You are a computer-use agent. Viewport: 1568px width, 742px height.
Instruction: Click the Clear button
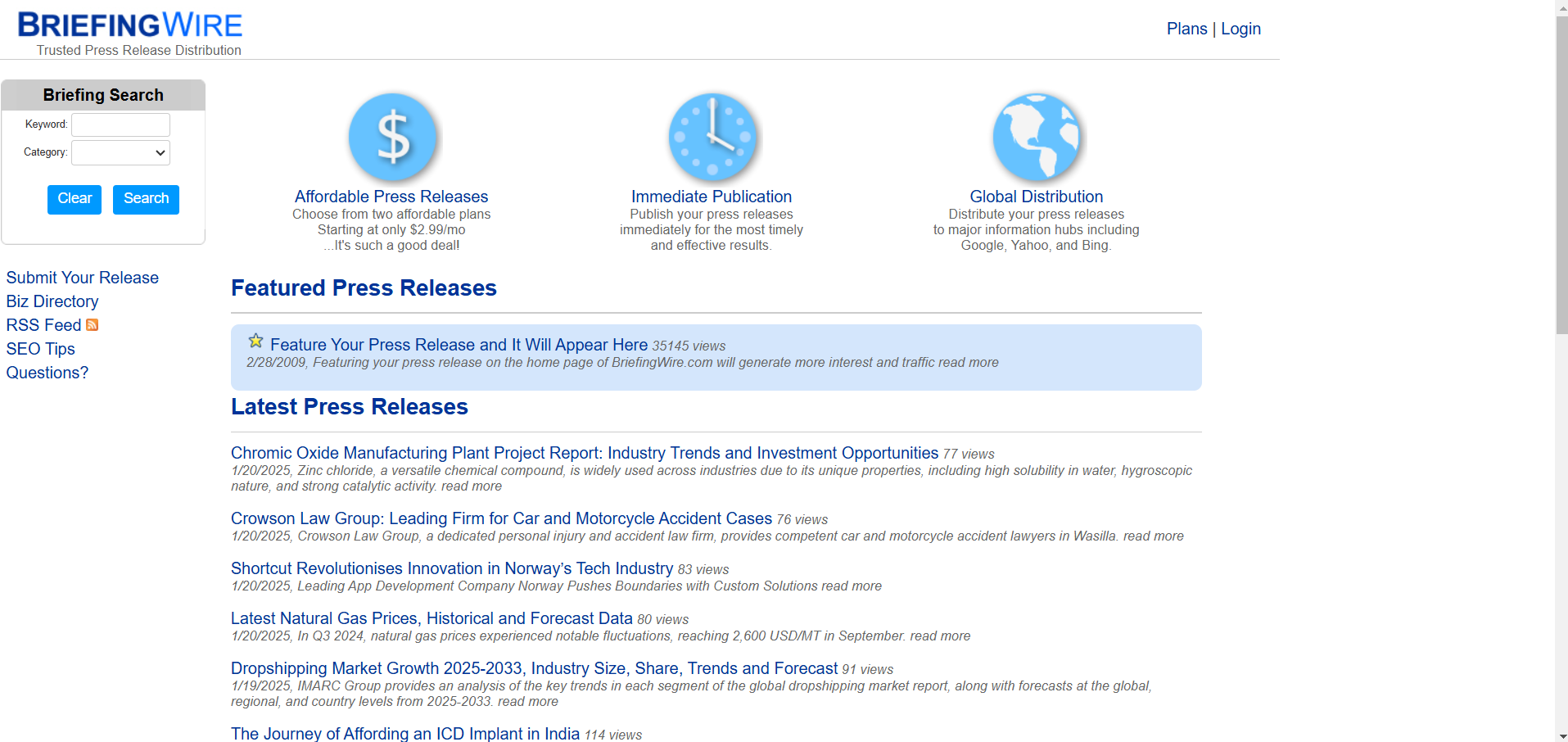(x=75, y=199)
